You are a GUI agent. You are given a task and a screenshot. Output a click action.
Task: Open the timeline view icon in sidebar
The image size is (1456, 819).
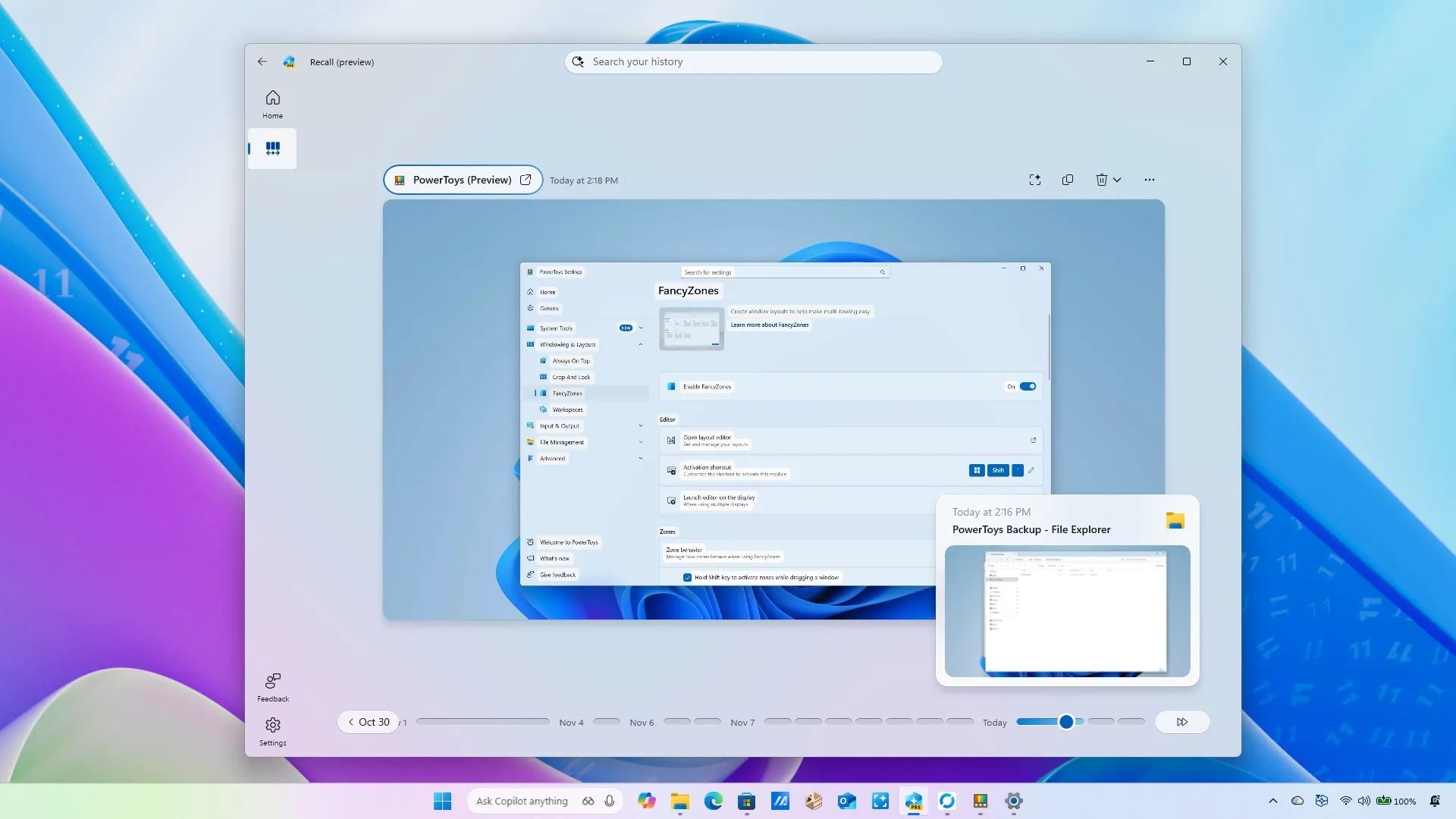click(x=272, y=148)
